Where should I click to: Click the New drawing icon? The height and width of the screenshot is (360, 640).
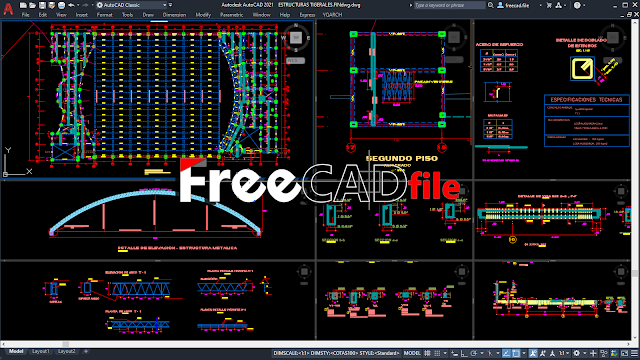coord(23,5)
